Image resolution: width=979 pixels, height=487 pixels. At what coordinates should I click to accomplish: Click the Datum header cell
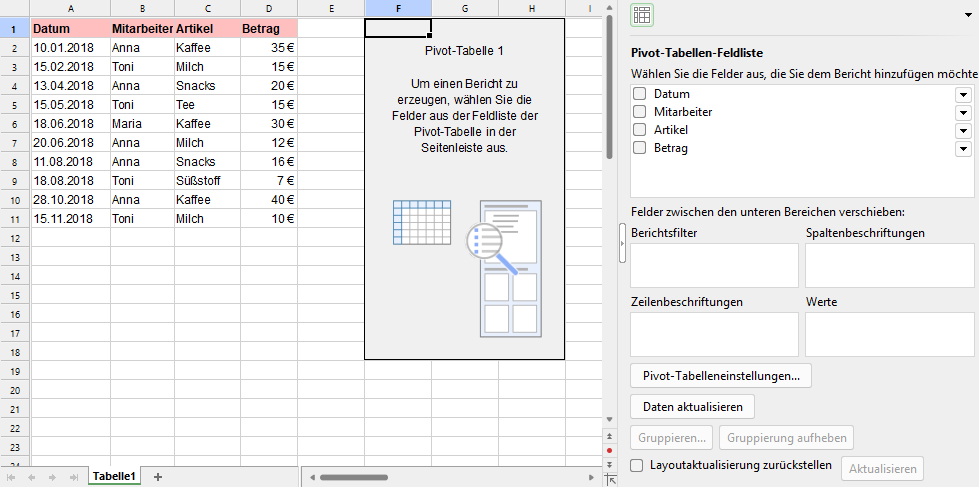pyautogui.click(x=71, y=29)
